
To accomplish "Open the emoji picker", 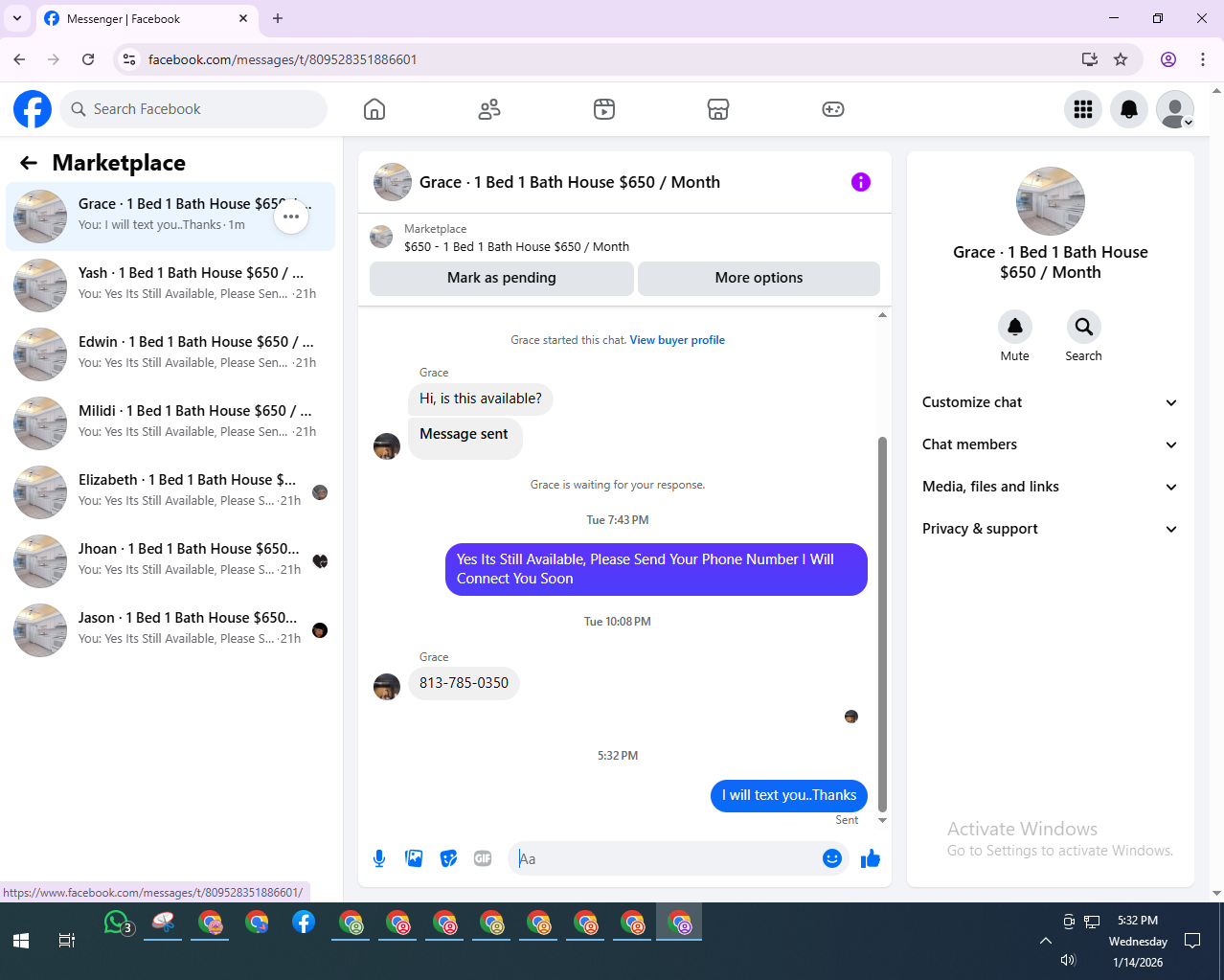I will (x=832, y=858).
